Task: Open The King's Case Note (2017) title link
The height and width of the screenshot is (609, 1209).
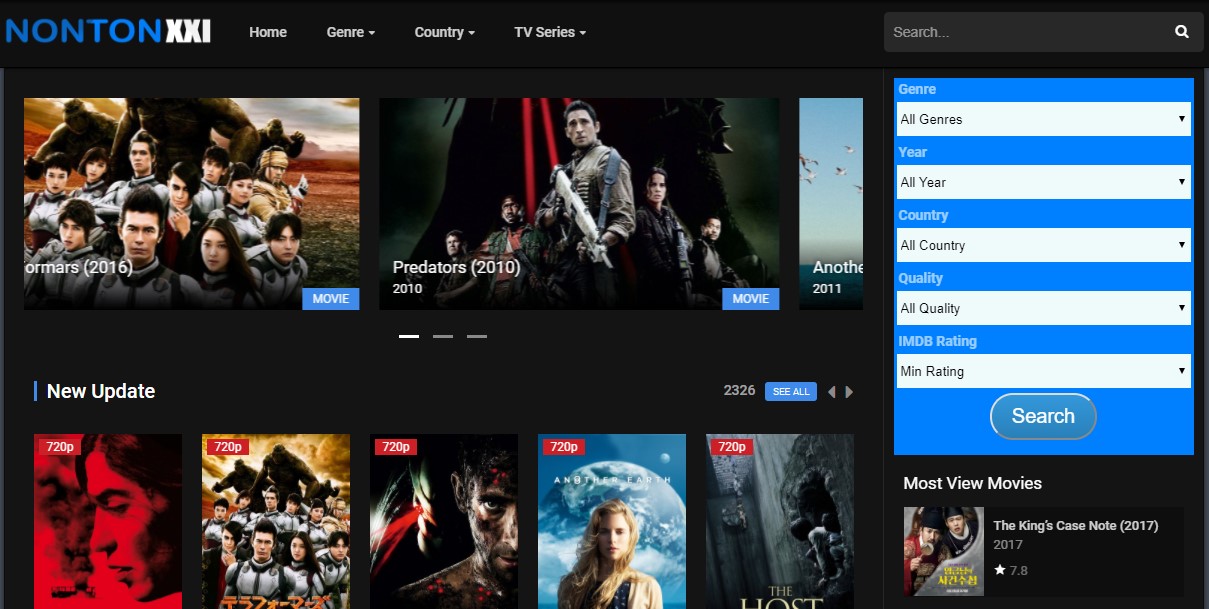Action: 1076,525
